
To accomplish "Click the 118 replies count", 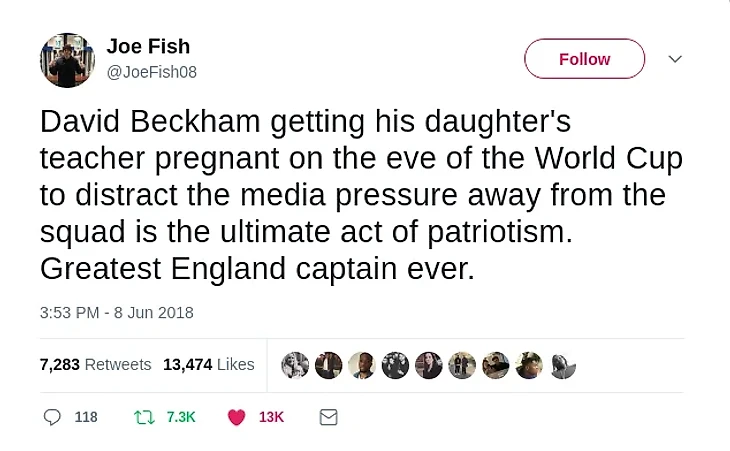I will point(86,417).
